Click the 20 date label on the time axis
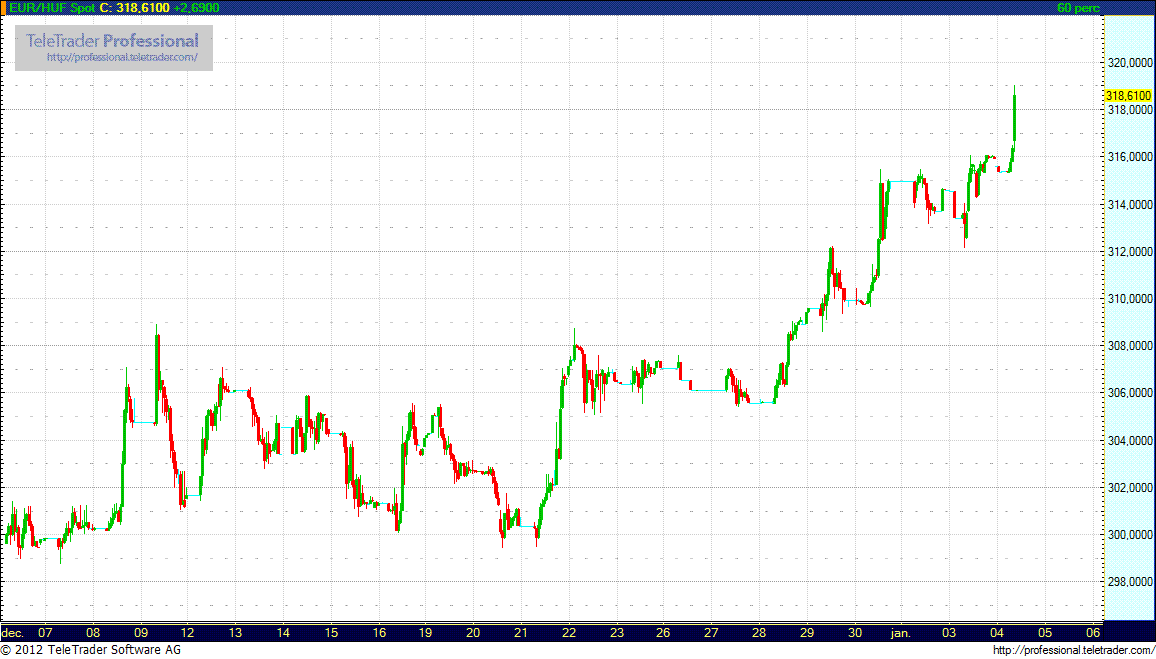The width and height of the screenshot is (1156, 659). pos(474,632)
